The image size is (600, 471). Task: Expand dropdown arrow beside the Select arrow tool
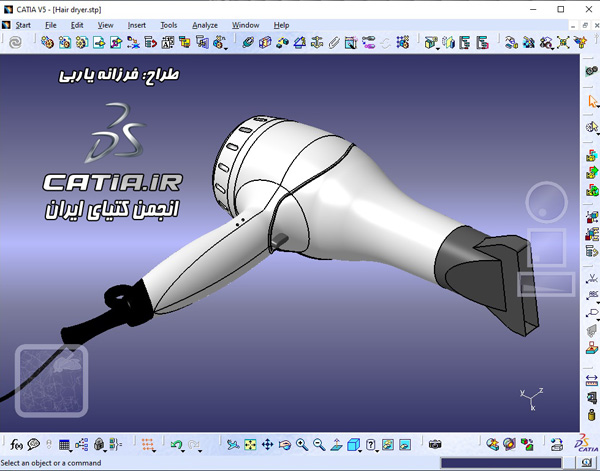597,108
